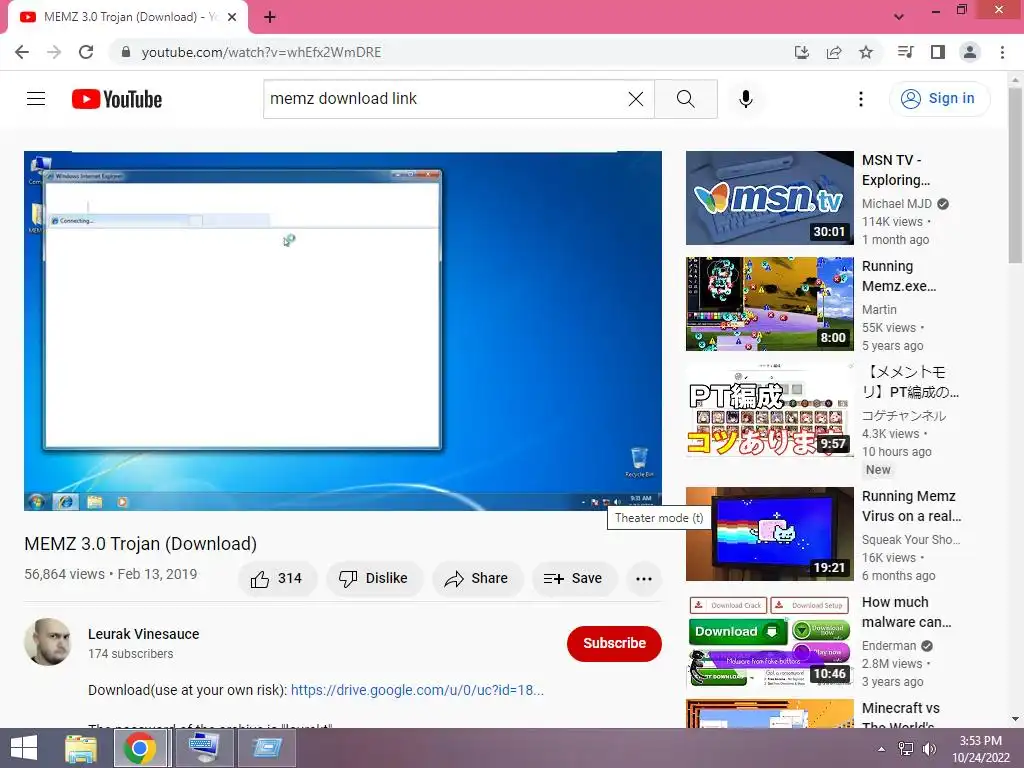Click the browser forward arrow
The image size is (1024, 768).
(54, 52)
